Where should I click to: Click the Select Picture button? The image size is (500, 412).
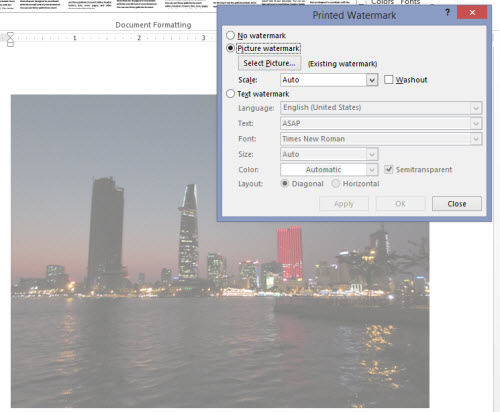coord(269,63)
